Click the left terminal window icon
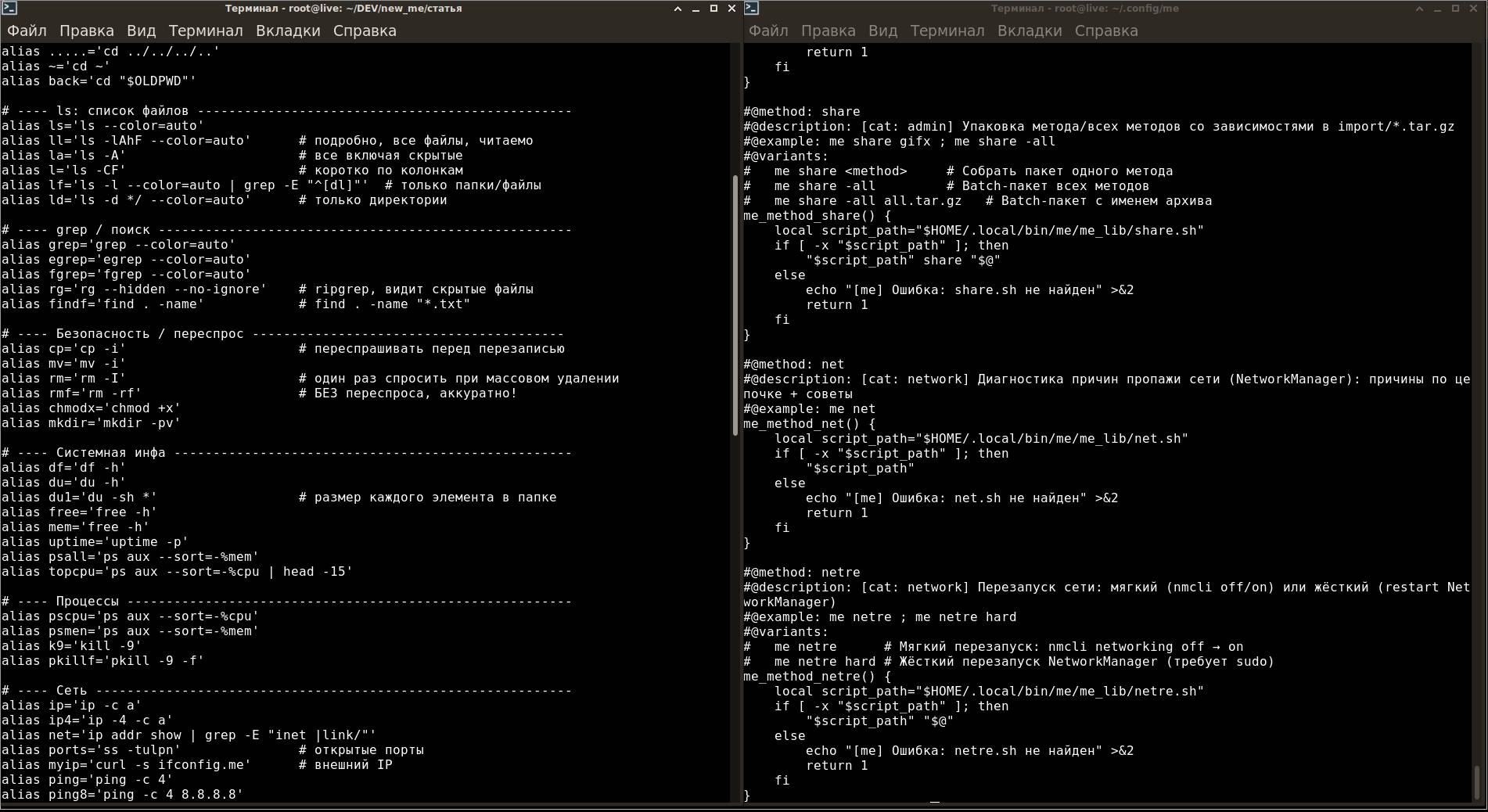The width and height of the screenshot is (1488, 812). [x=9, y=9]
